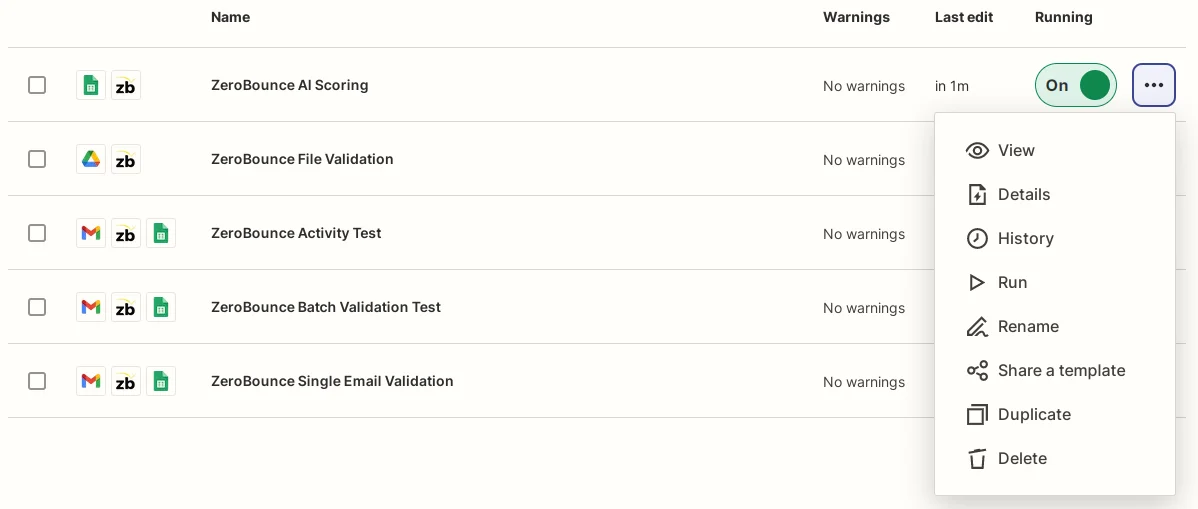Choose Rename from the context menu
The width and height of the screenshot is (1198, 509).
1027,327
